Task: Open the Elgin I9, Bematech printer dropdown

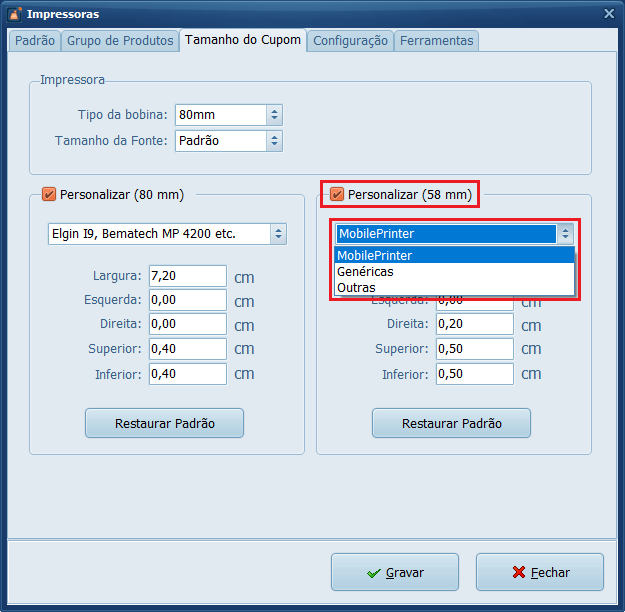Action: point(278,234)
